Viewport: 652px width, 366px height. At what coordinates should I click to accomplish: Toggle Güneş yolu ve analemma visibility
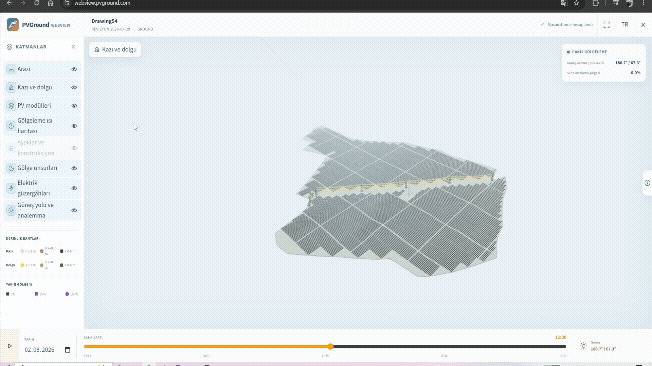point(74,210)
